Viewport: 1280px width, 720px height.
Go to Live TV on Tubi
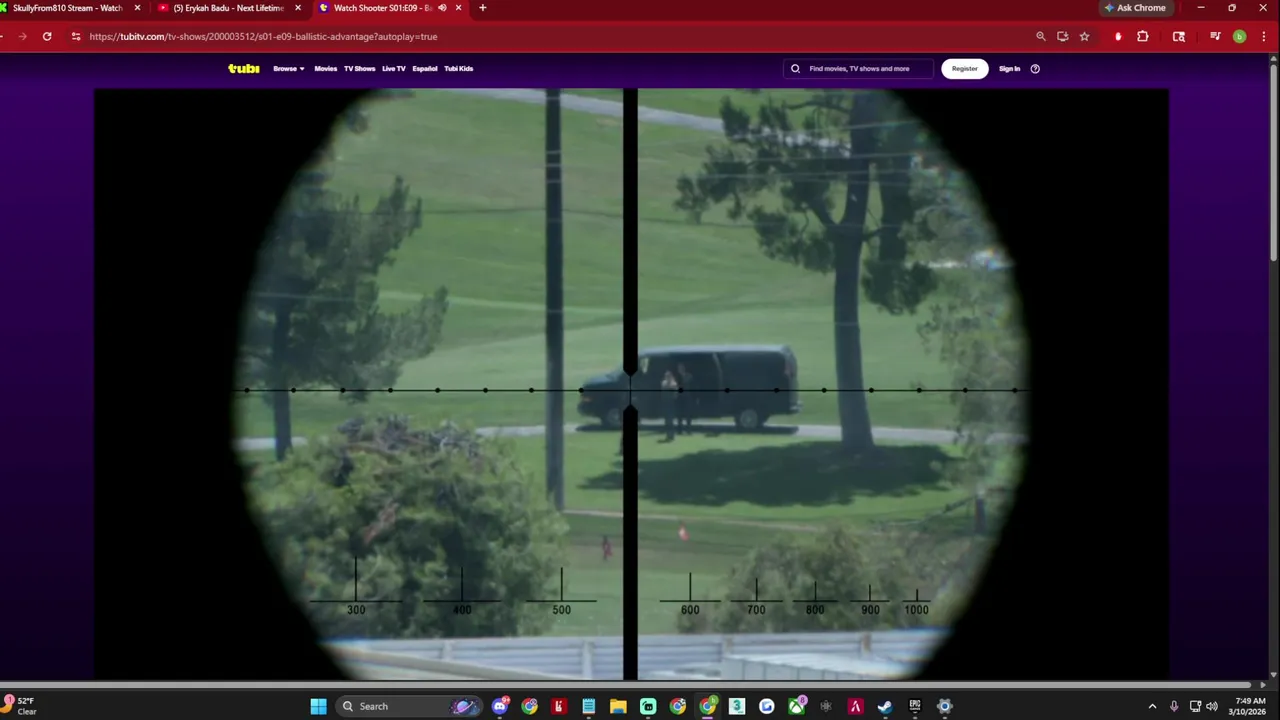[x=394, y=69]
